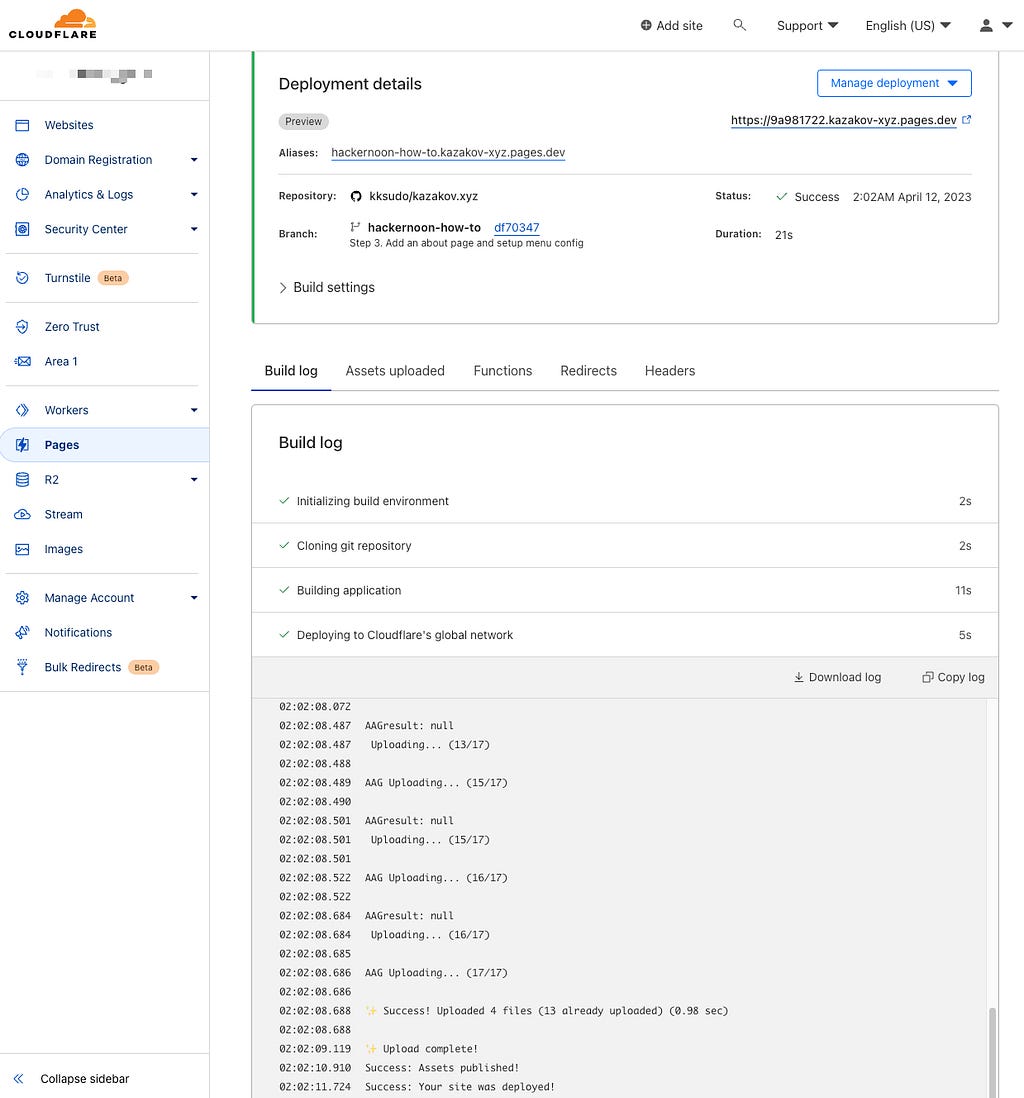Click the external link icon beside deployment URL
The image size is (1024, 1098).
click(x=967, y=120)
